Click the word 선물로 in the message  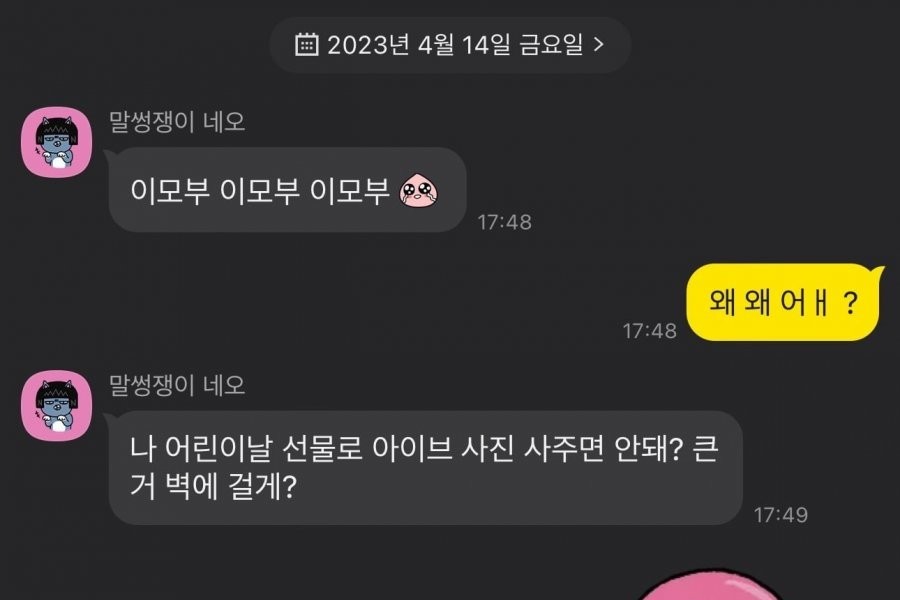pyautogui.click(x=322, y=449)
